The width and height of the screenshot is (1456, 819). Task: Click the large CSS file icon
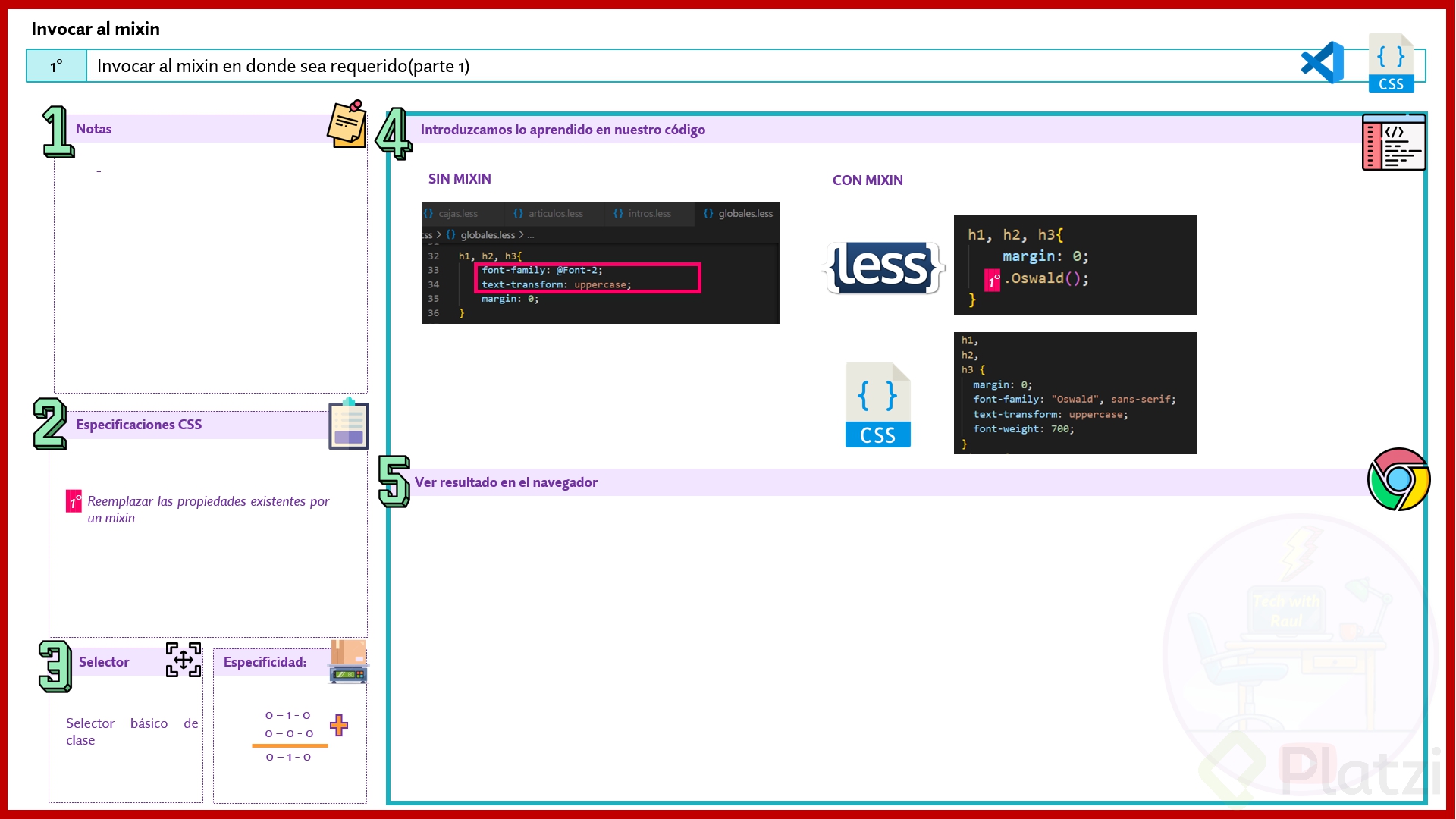click(x=877, y=406)
